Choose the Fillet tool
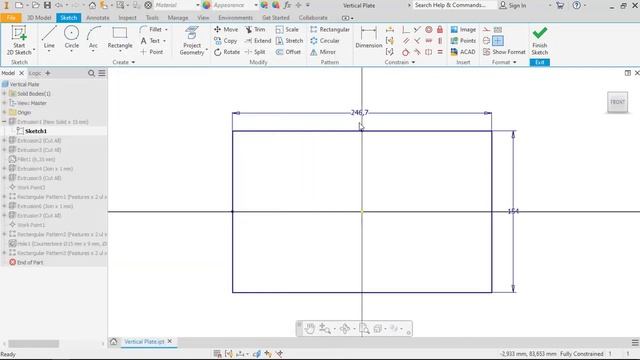640x360 pixels. (x=151, y=29)
